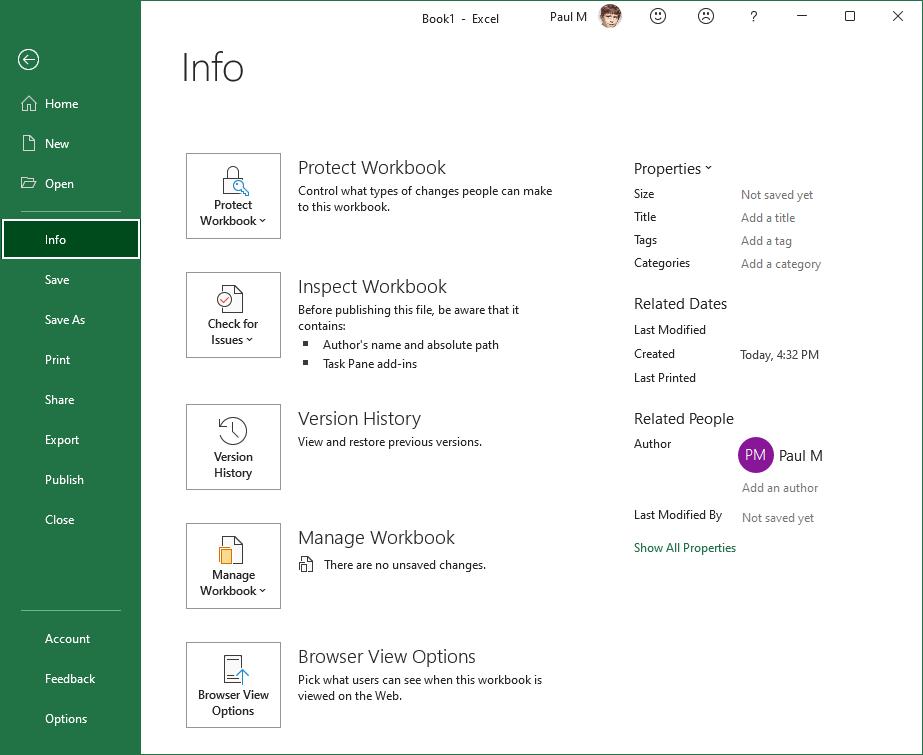Click the purple PM author avatar
The image size is (923, 755).
(x=755, y=455)
